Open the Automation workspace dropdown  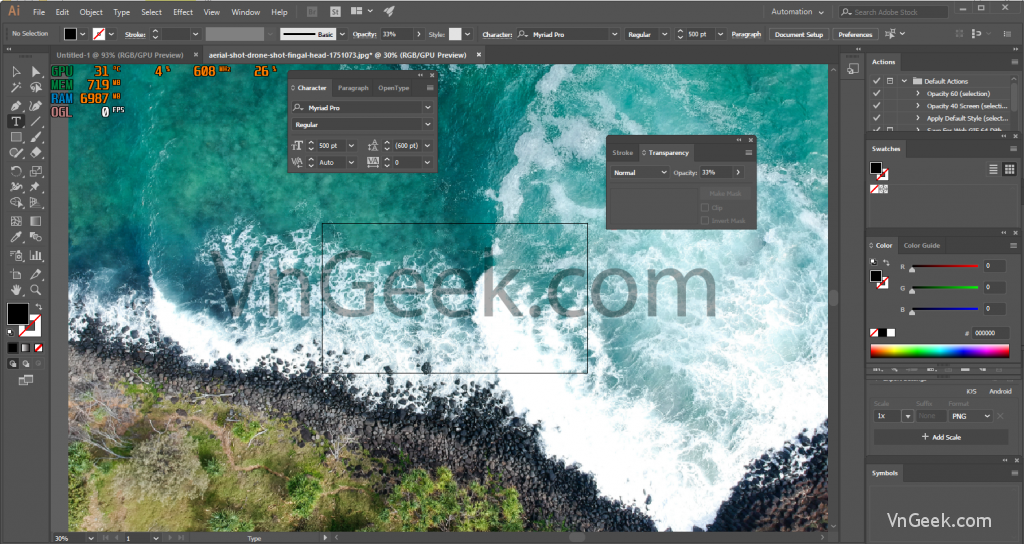click(797, 12)
